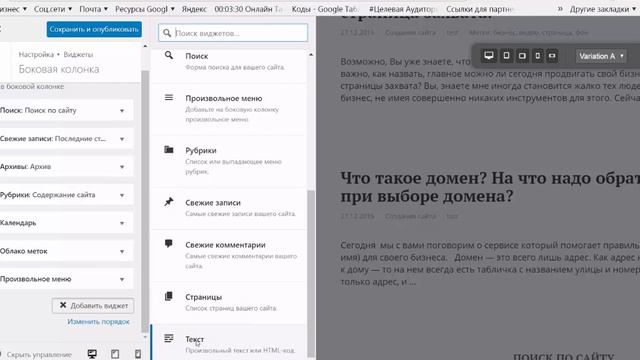Select the Свежие комментарии speech bubble icon
Viewport: 640px width, 360px height.
(x=169, y=244)
